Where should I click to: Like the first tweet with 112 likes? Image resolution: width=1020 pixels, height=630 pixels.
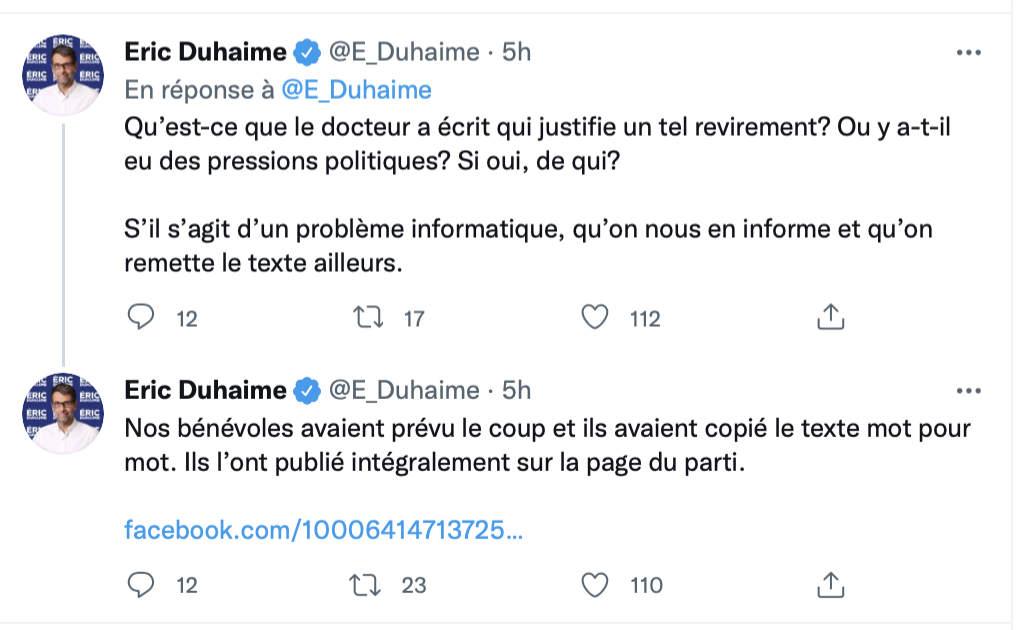(x=595, y=317)
